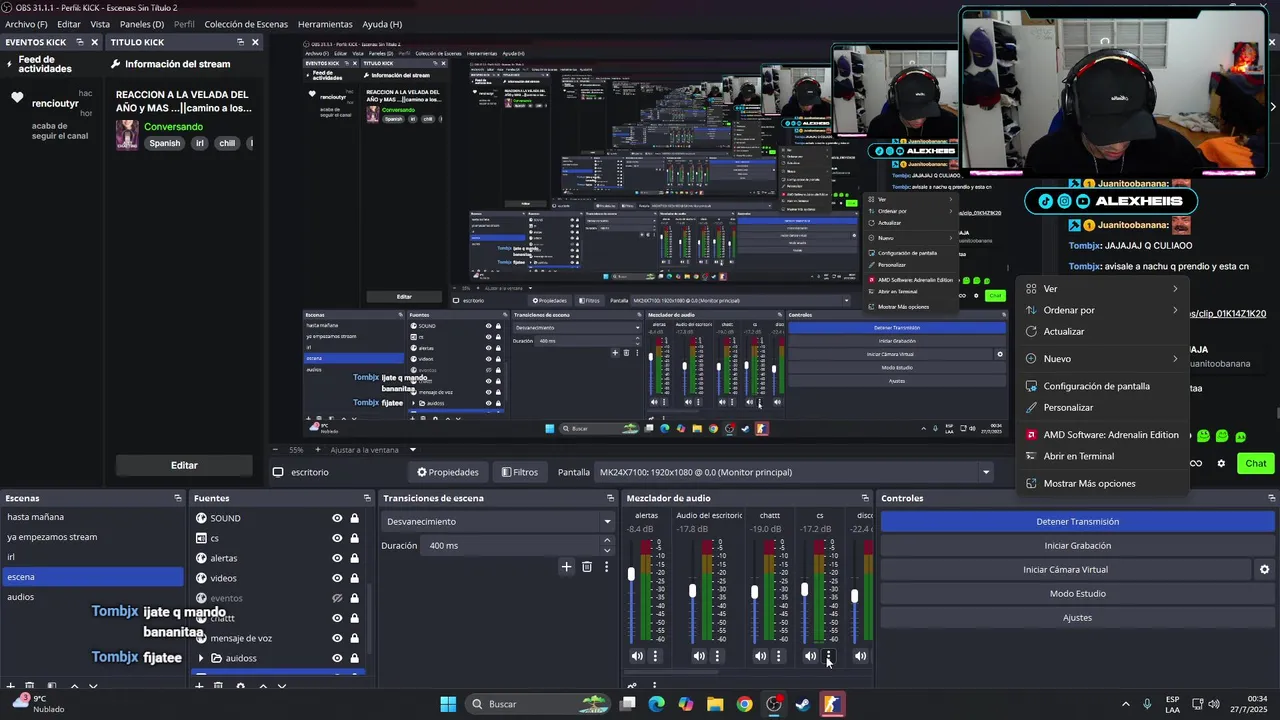Enable Modo Estudio

pos(1077,594)
